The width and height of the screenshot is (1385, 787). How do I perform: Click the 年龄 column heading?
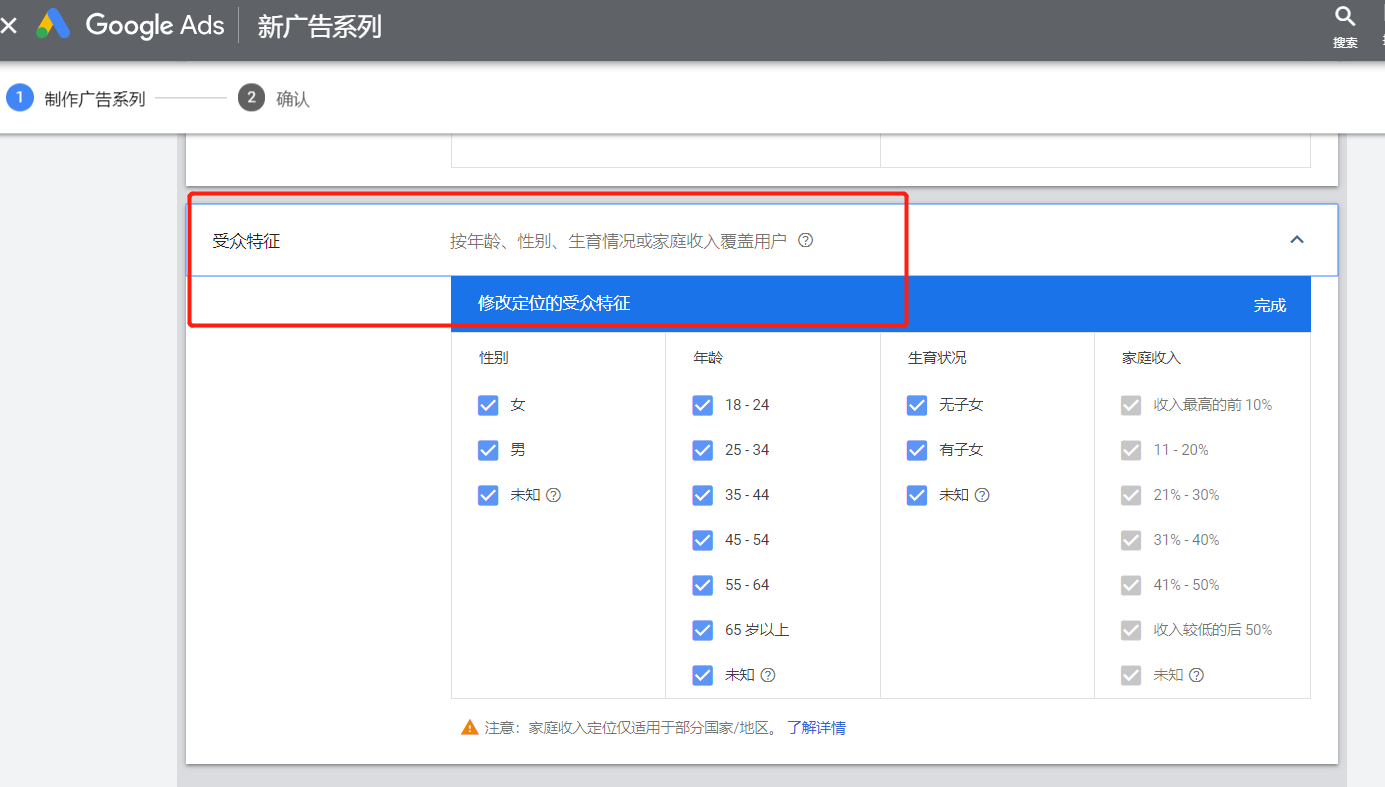tap(708, 357)
